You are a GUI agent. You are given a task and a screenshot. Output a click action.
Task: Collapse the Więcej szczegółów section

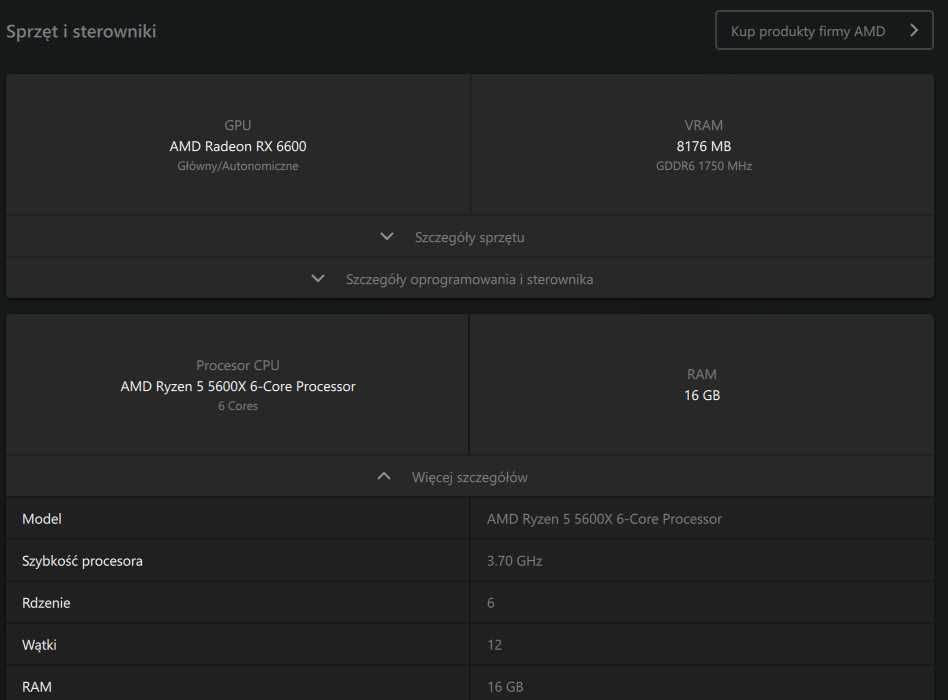470,477
